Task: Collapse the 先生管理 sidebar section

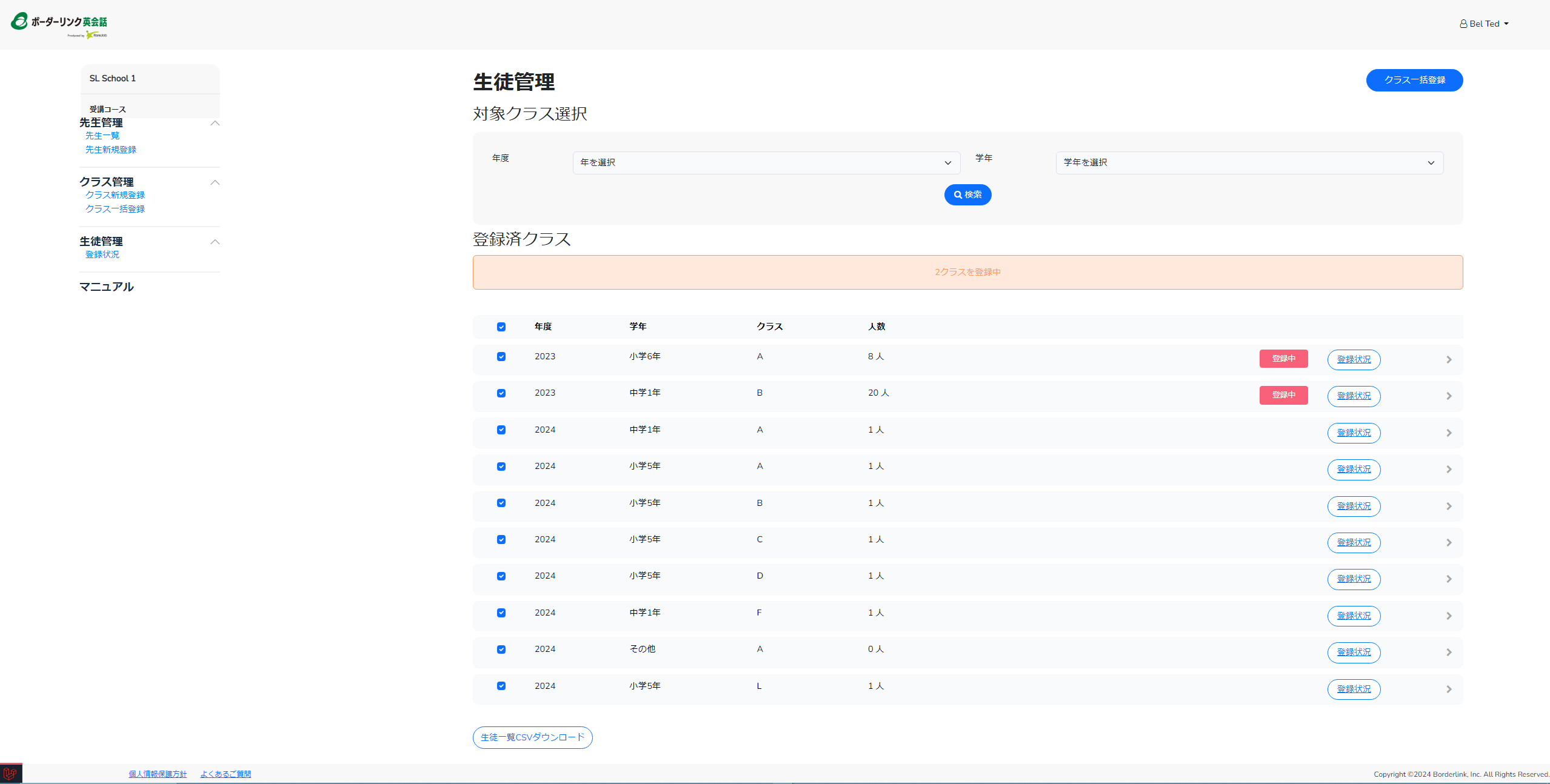Action: [215, 123]
